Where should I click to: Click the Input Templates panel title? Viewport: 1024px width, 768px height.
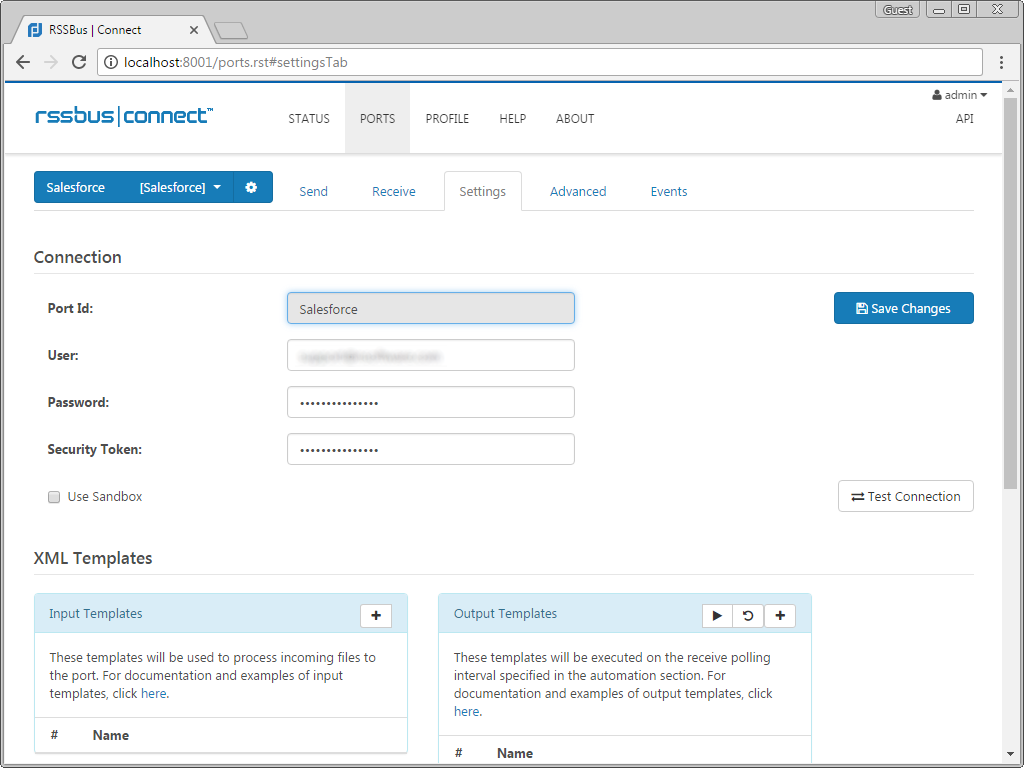coord(95,614)
